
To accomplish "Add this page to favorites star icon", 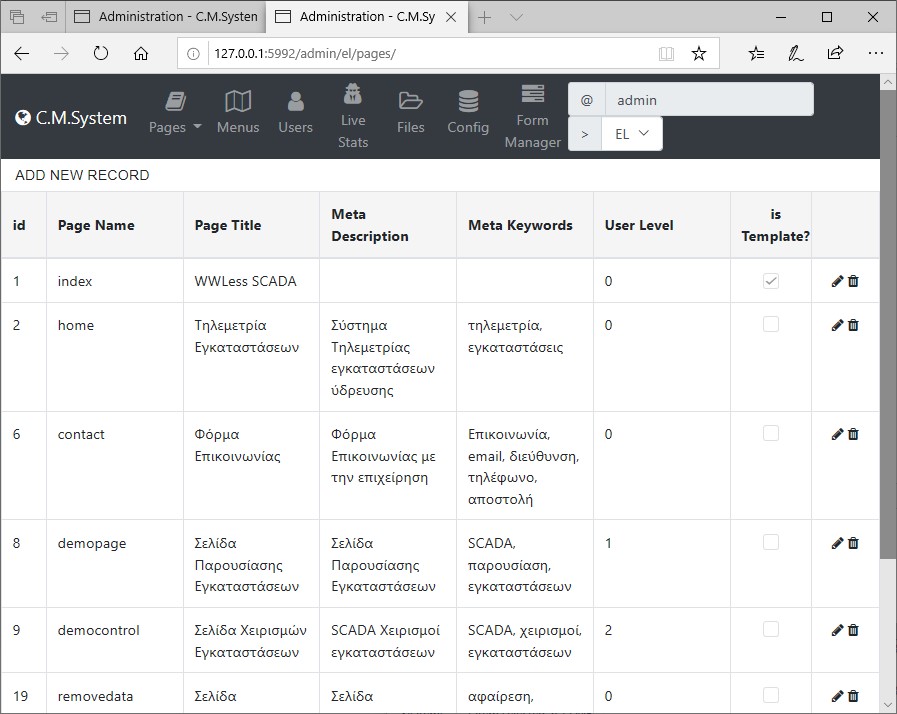I will (699, 54).
